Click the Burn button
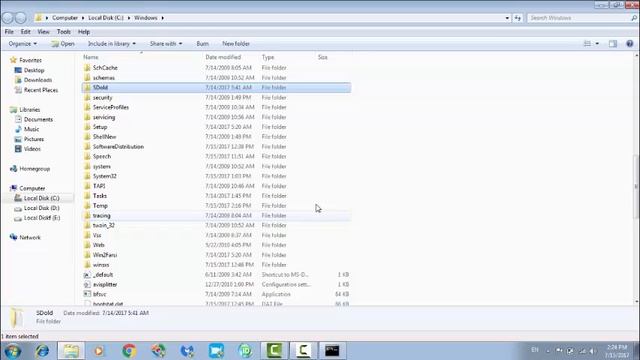This screenshot has height=360, width=640. pos(202,44)
